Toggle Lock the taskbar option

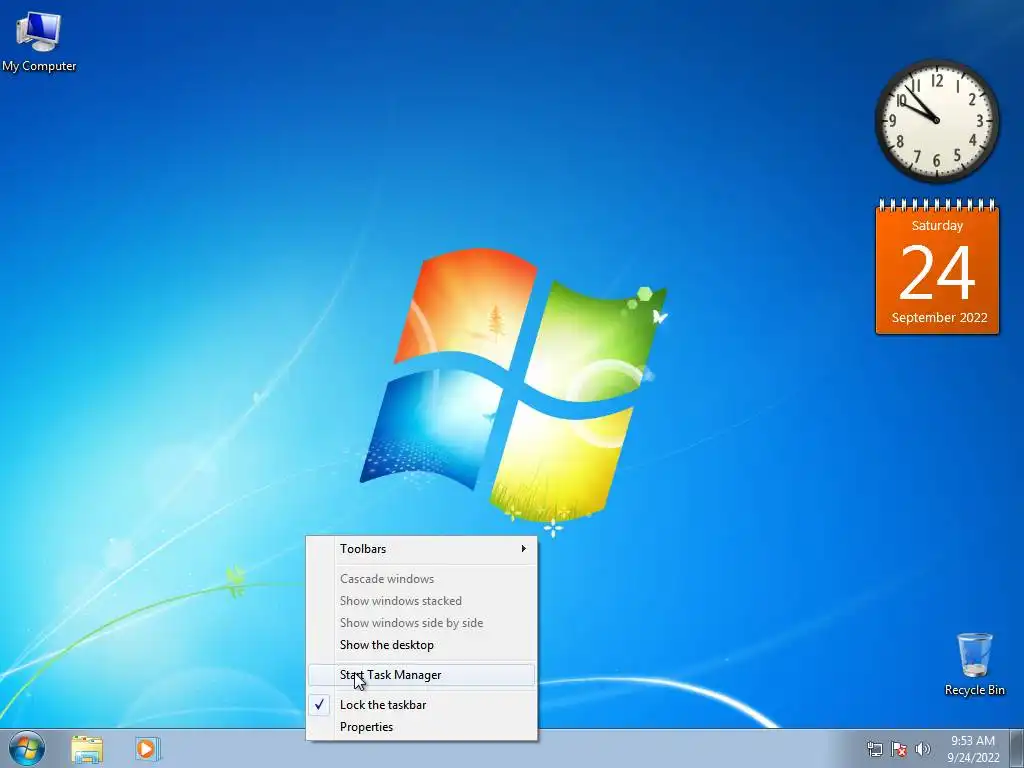[422, 705]
